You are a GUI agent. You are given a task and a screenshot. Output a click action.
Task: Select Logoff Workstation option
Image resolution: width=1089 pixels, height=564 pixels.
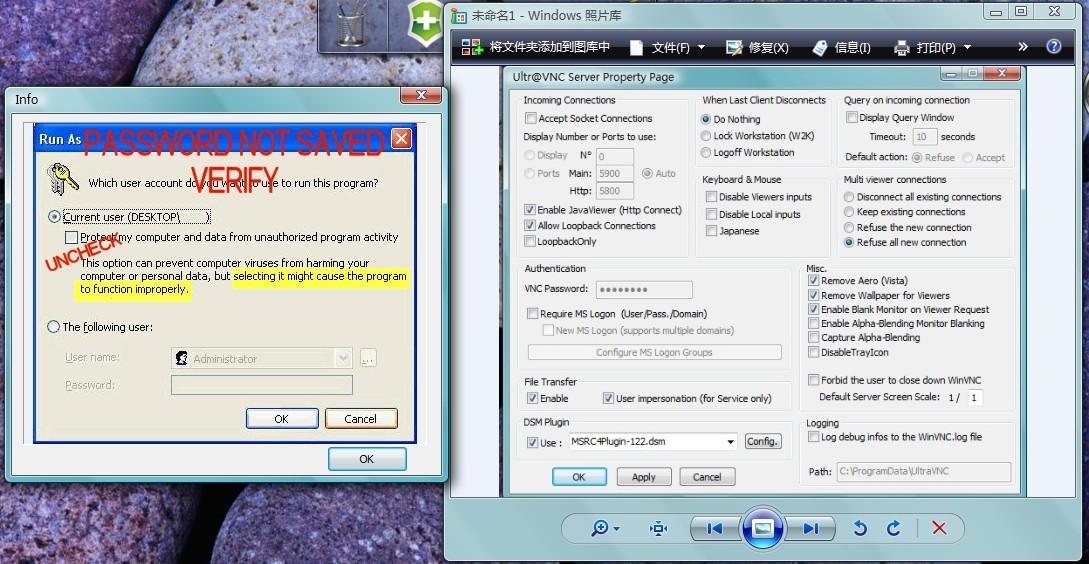[706, 153]
